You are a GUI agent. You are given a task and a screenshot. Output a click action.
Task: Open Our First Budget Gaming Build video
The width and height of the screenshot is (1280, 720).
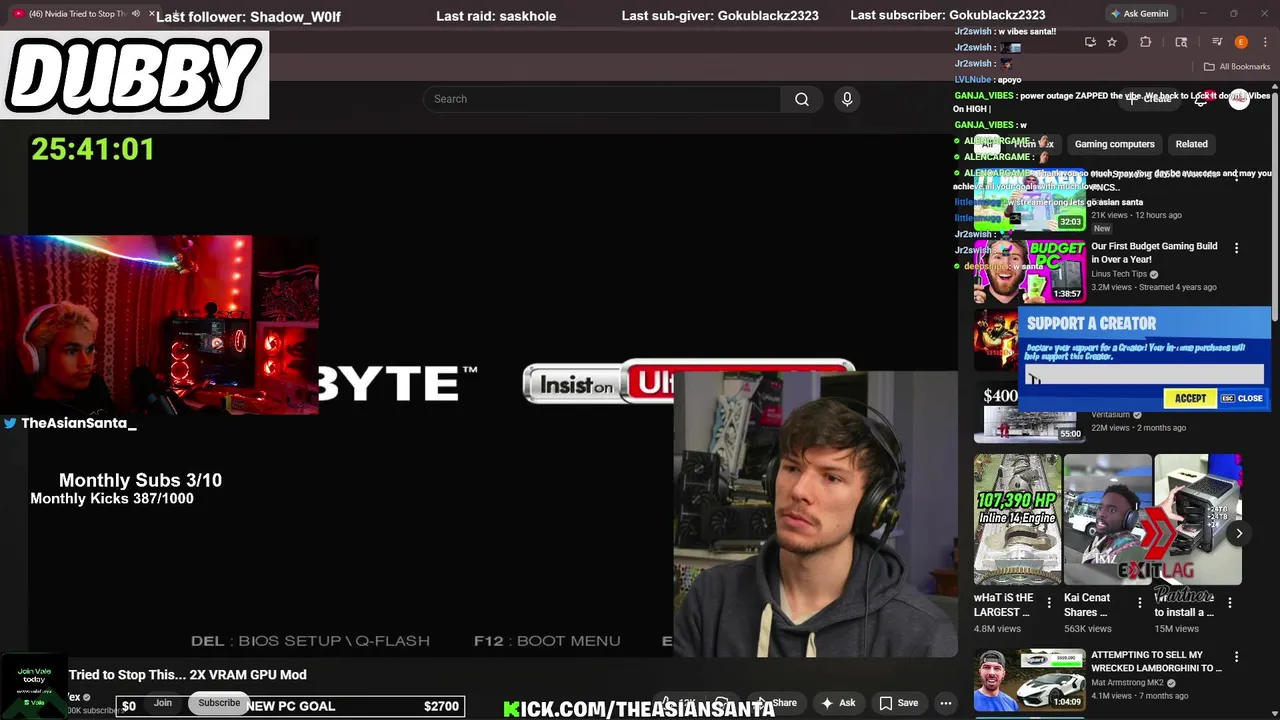click(x=1154, y=252)
